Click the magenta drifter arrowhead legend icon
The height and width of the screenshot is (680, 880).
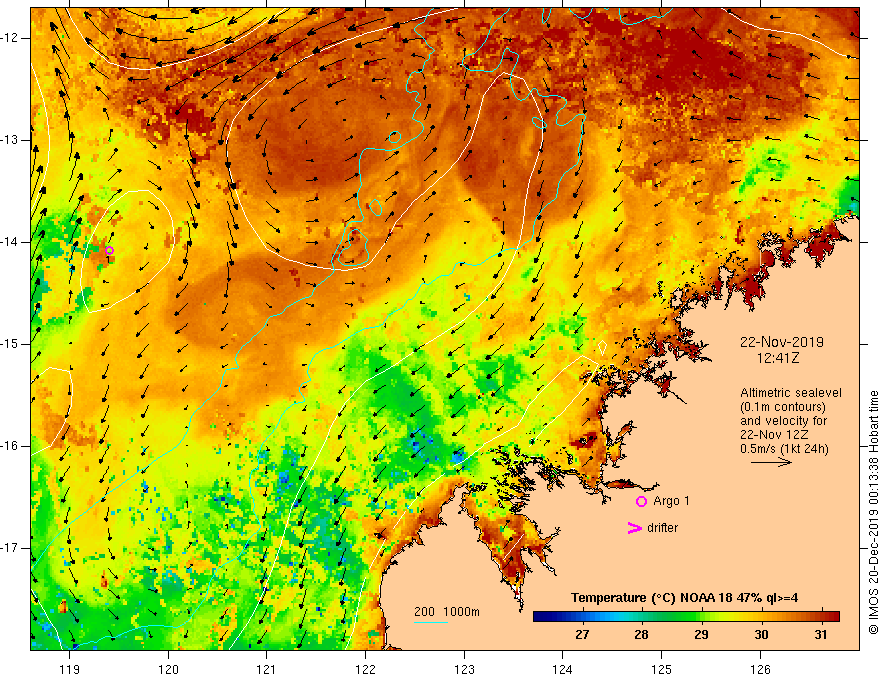click(x=635, y=528)
